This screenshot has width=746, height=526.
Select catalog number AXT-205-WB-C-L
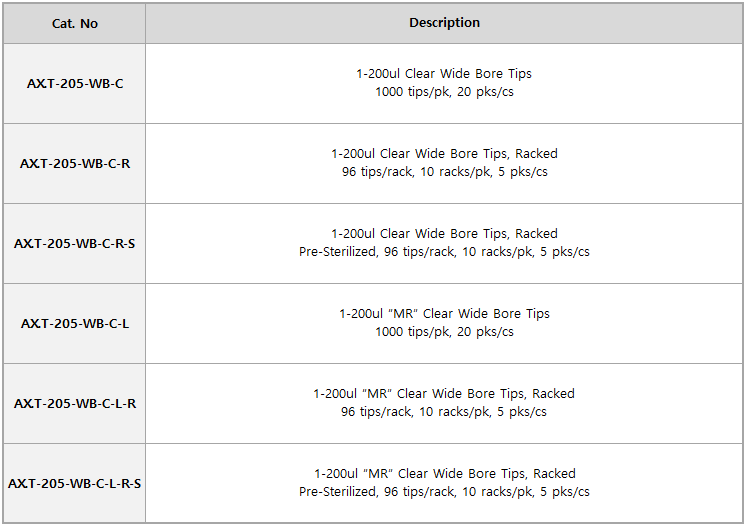(x=75, y=323)
